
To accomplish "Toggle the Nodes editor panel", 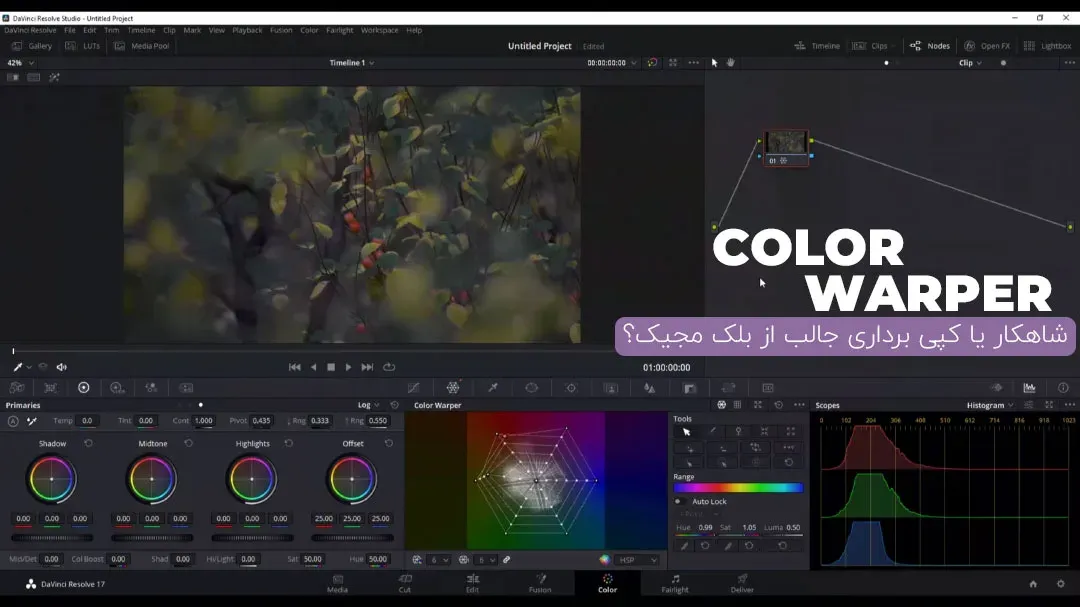I will tap(930, 46).
